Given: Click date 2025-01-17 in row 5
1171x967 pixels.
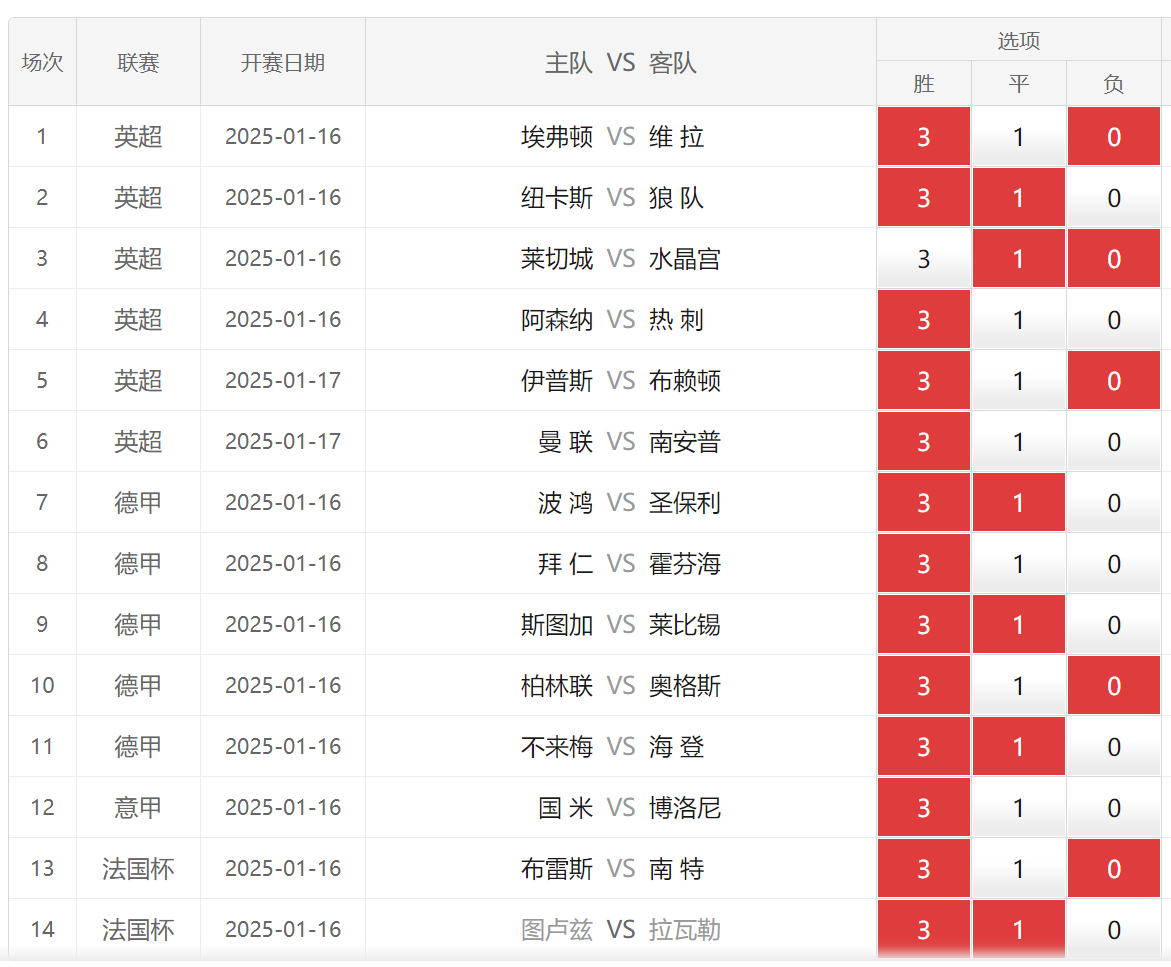Looking at the screenshot, I should click(x=283, y=381).
